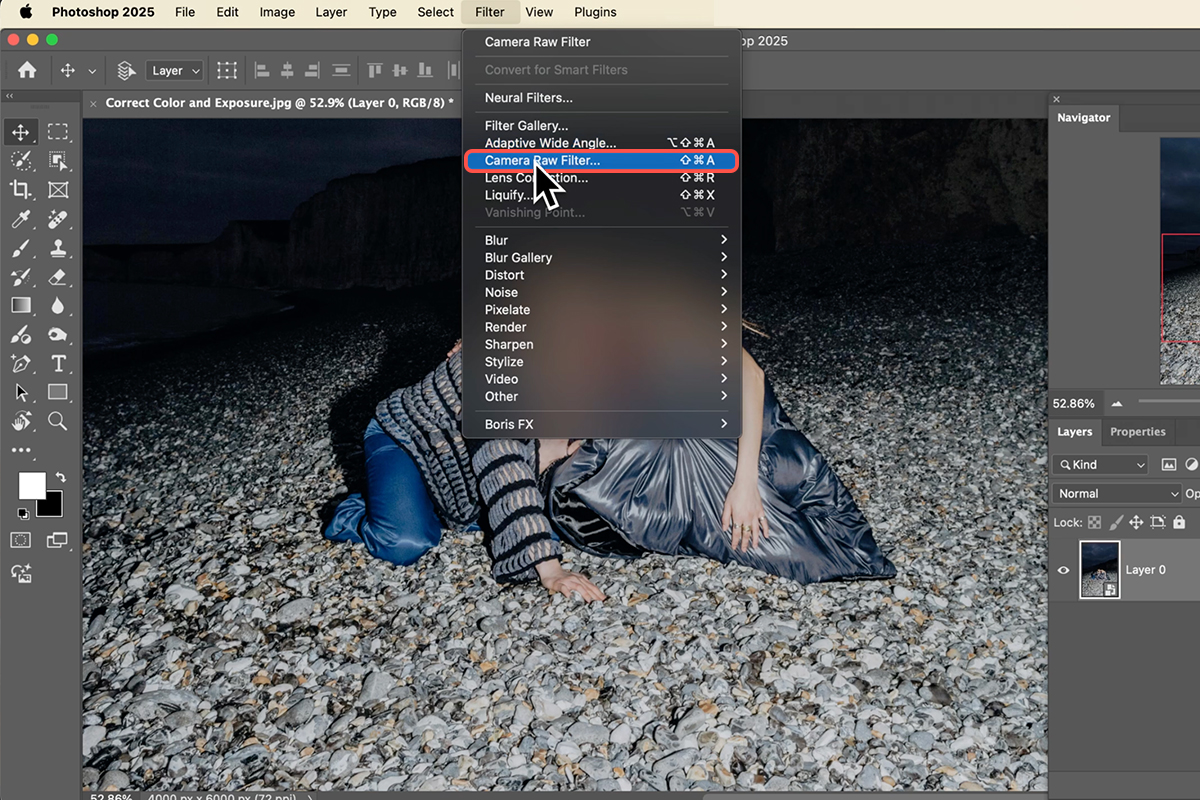Select the Pen tool
The height and width of the screenshot is (800, 1200).
point(20,364)
